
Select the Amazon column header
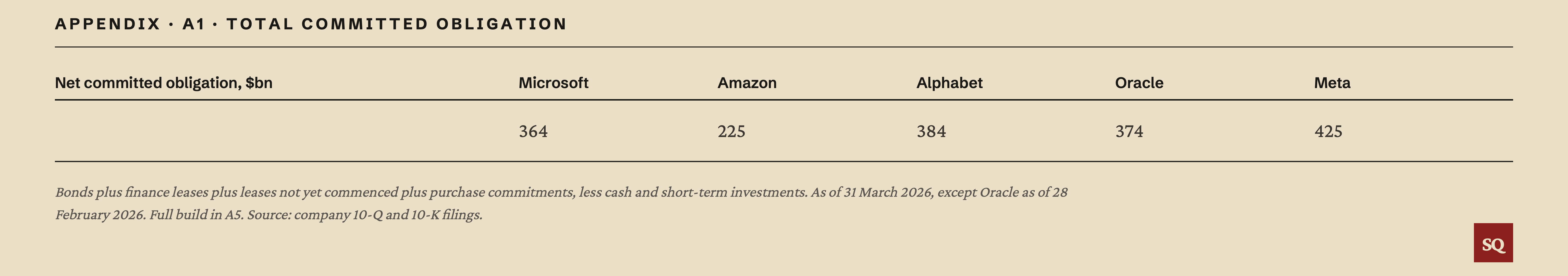tap(747, 83)
